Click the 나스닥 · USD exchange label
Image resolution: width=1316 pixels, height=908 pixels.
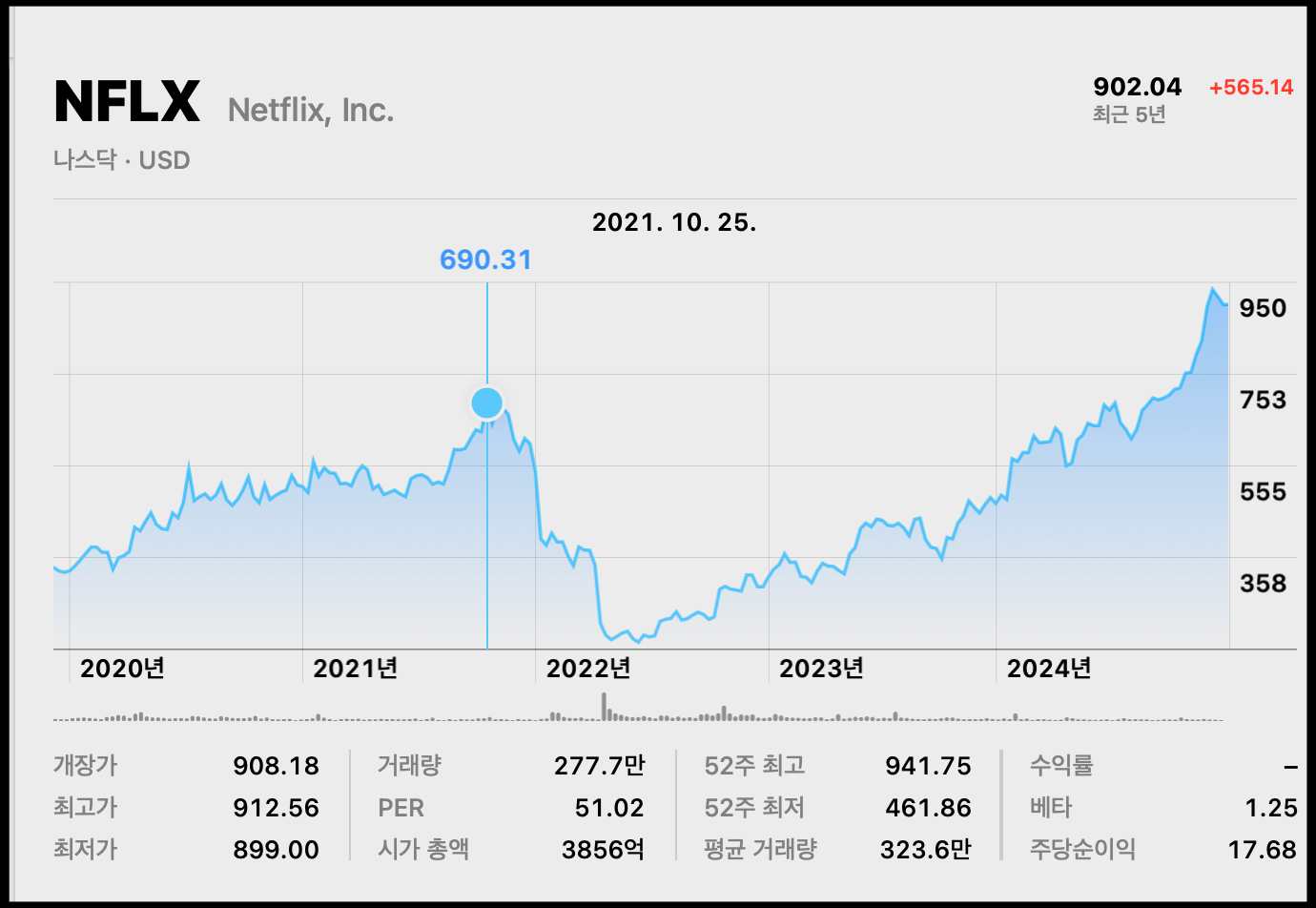(122, 160)
